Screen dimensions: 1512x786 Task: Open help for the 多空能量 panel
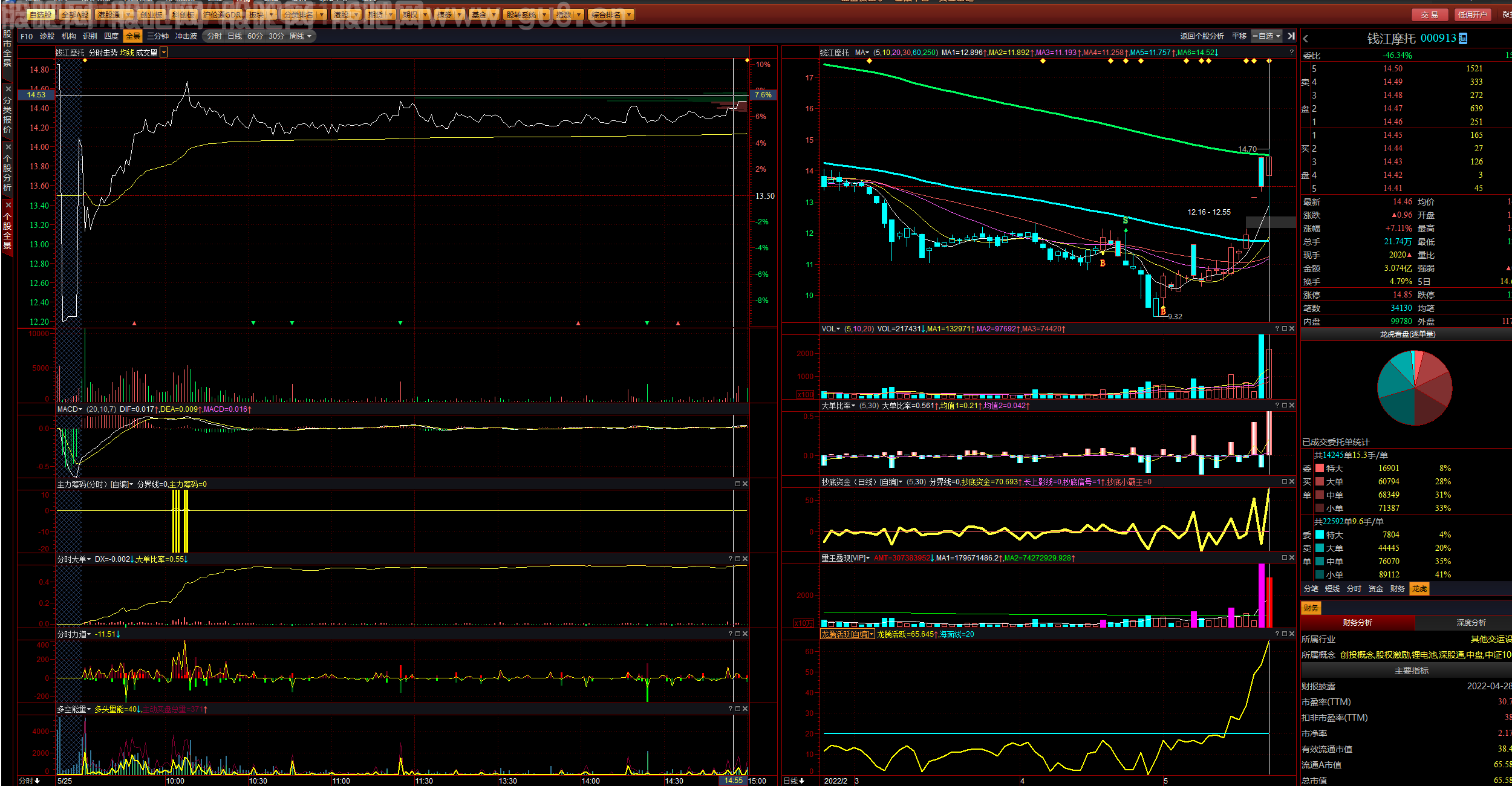pos(731,709)
